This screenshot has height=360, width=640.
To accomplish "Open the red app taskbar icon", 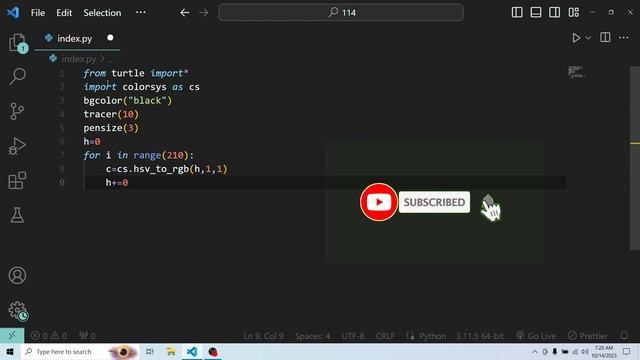I will [x=213, y=351].
